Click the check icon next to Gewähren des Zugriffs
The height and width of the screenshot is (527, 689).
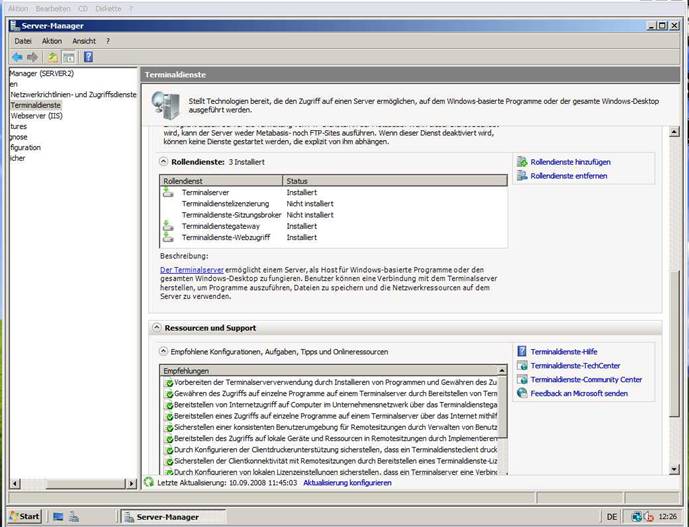point(169,394)
